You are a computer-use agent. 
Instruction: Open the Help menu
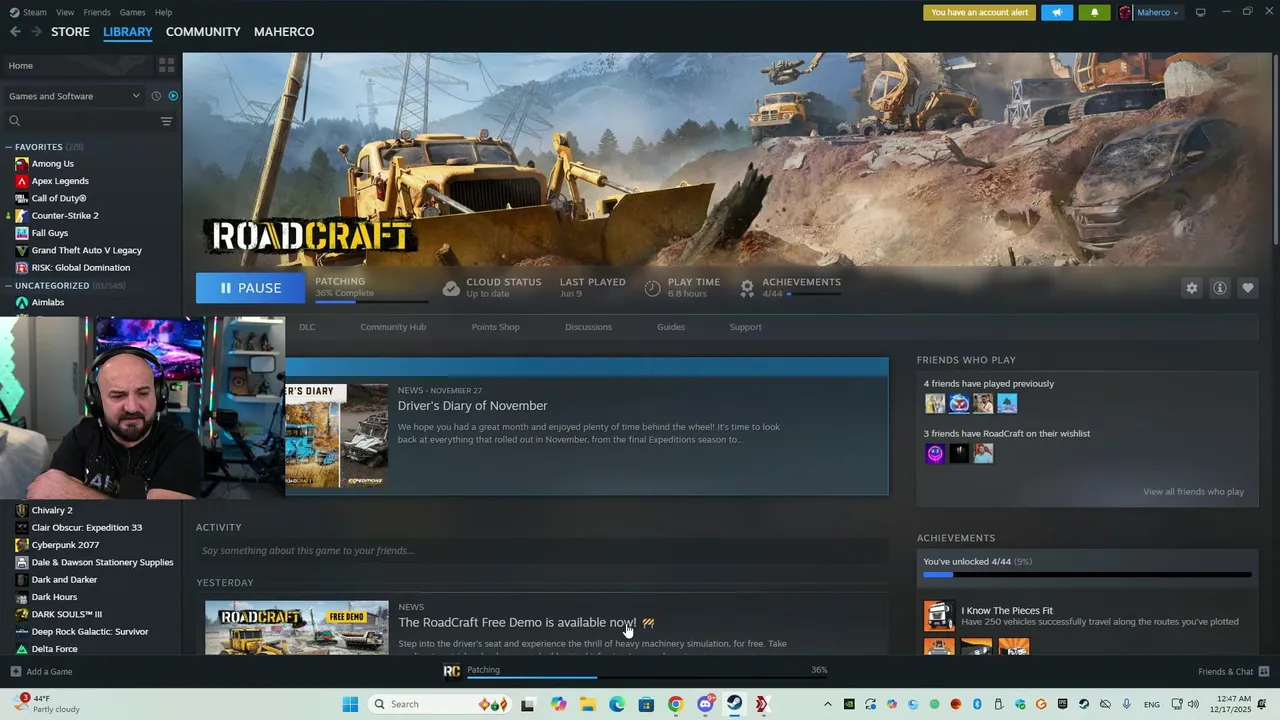pyautogui.click(x=163, y=12)
